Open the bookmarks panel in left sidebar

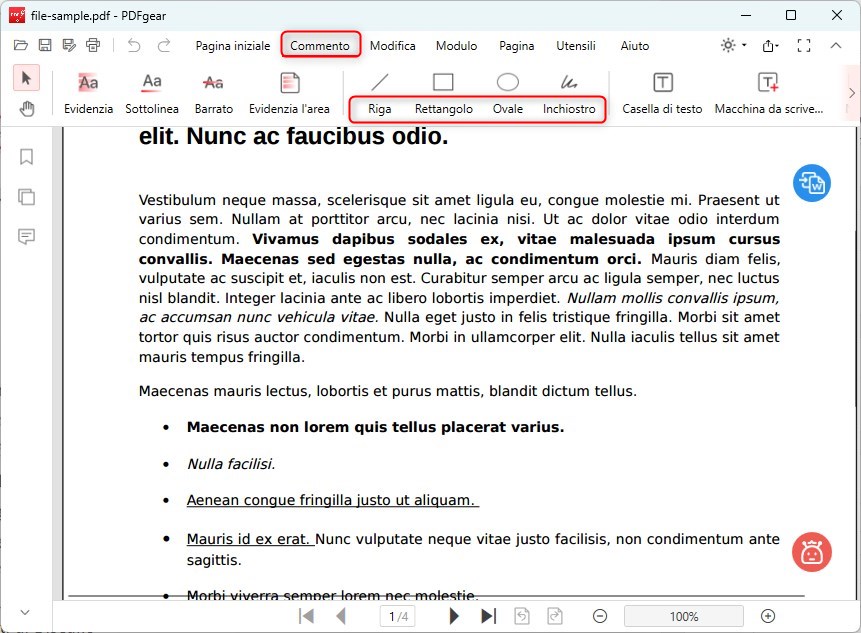click(27, 157)
